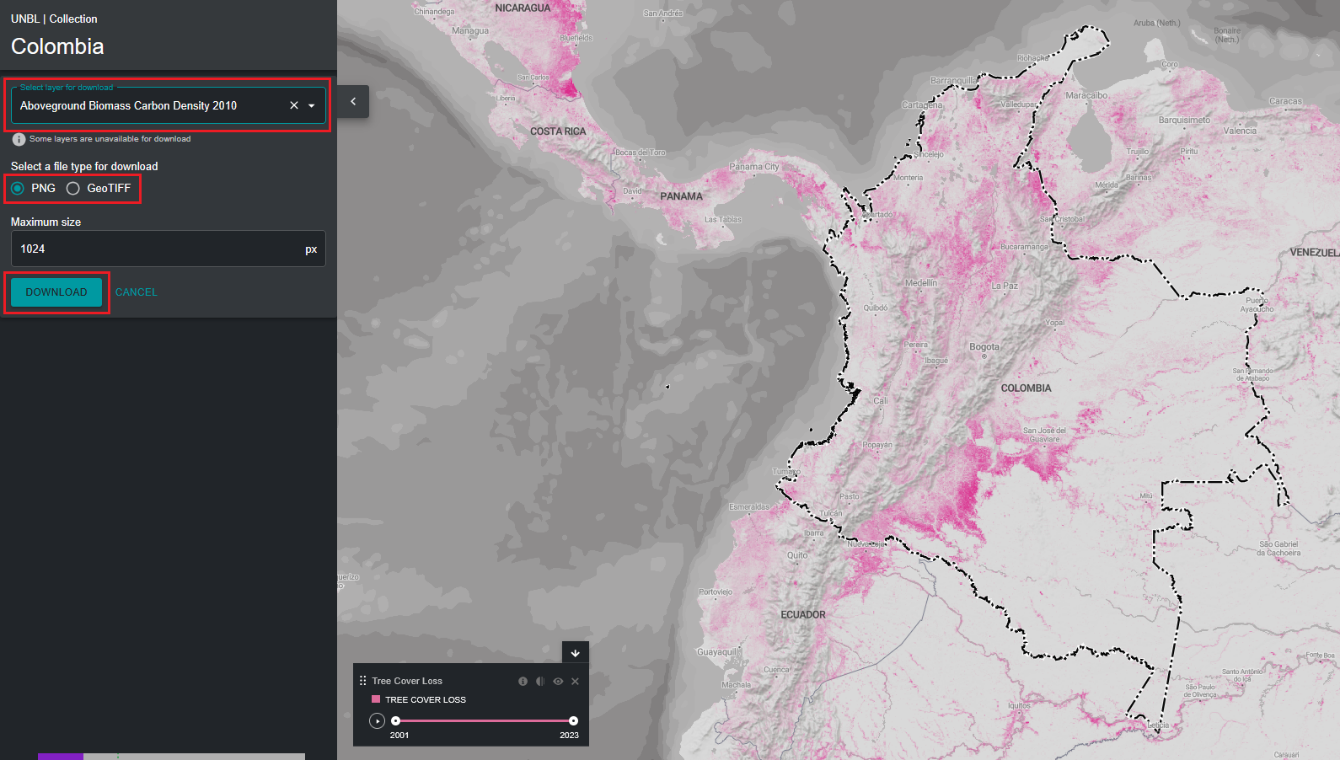Open Tree Cover Loss layer info
The width and height of the screenshot is (1340, 760).
[x=522, y=681]
